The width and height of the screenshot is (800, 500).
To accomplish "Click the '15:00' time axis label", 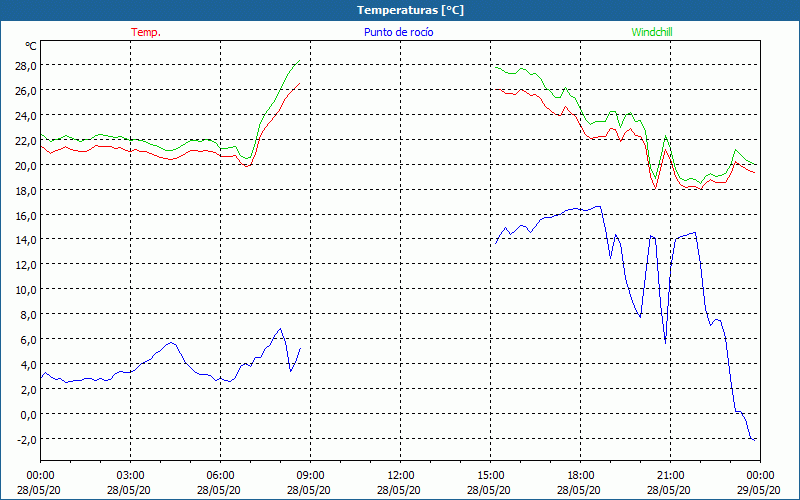I will pyautogui.click(x=490, y=476).
